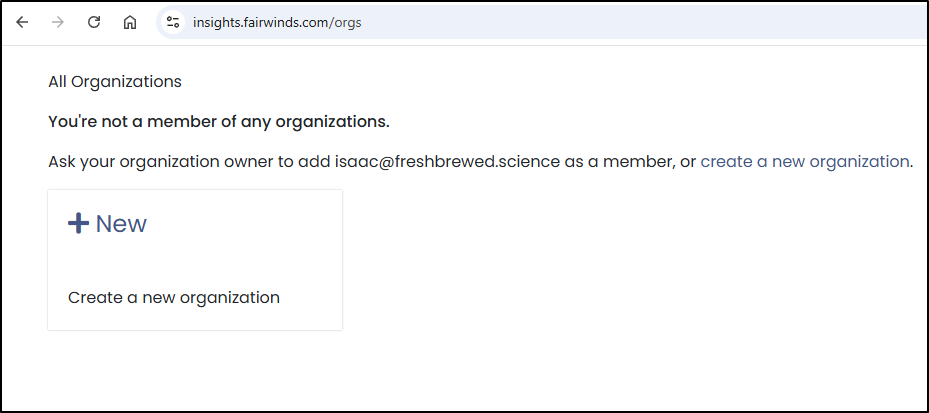Click the 'Create a new organization' card caption
The image size is (929, 413).
[174, 297]
